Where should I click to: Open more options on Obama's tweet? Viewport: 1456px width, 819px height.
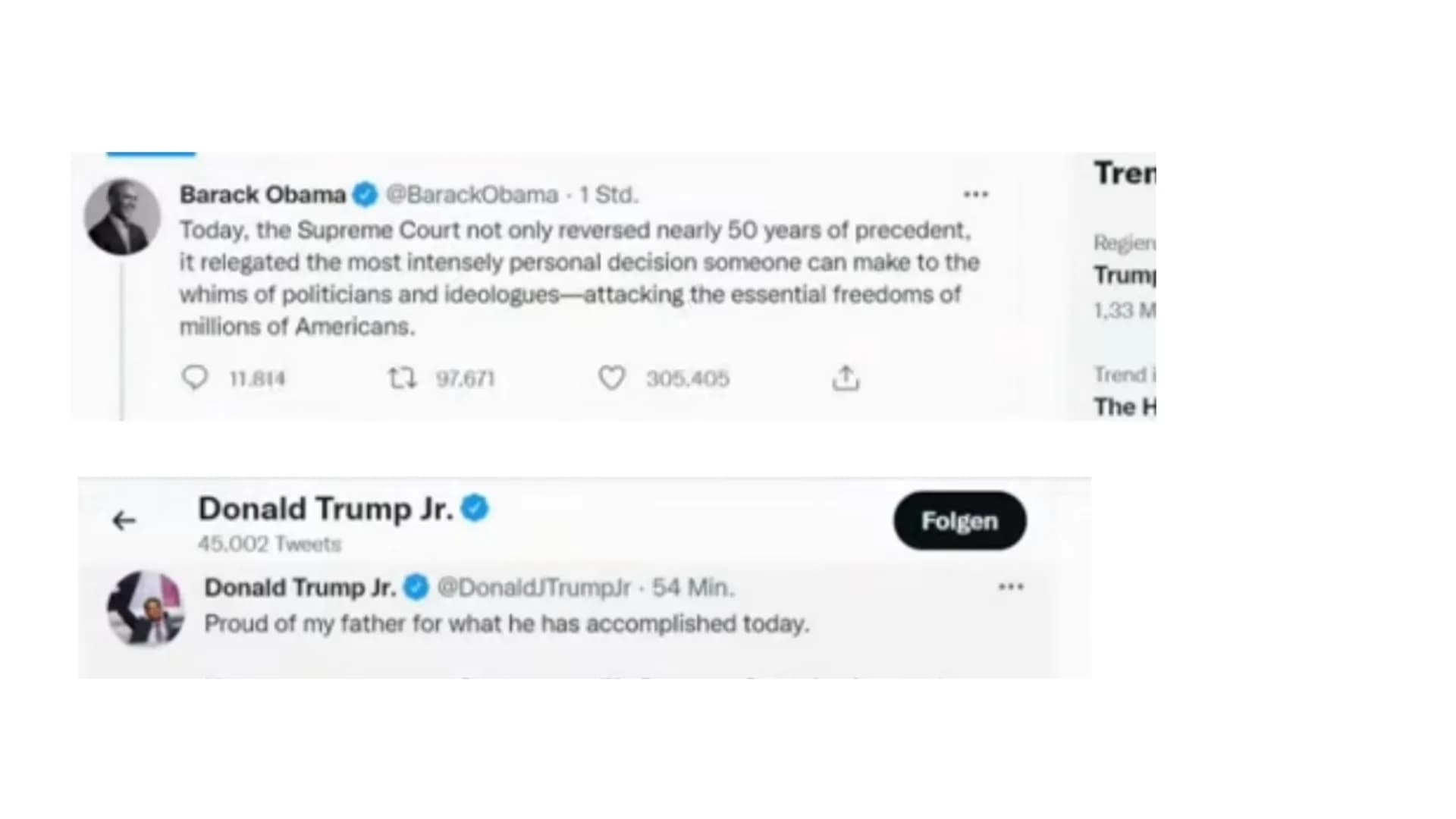click(975, 195)
